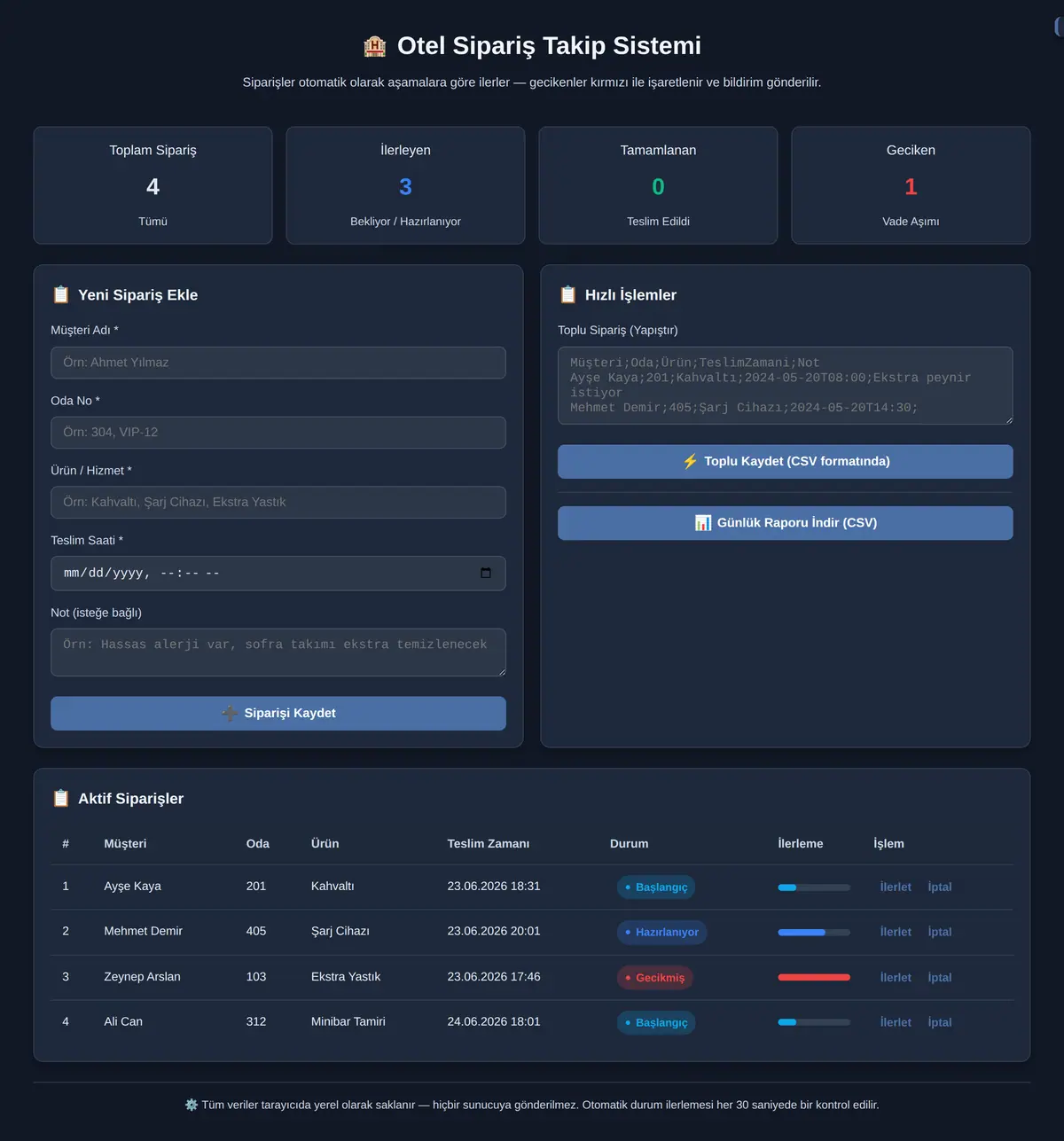Click the clipboard icon beside Hızlı İşlemler
The width and height of the screenshot is (1064, 1141).
(x=568, y=294)
